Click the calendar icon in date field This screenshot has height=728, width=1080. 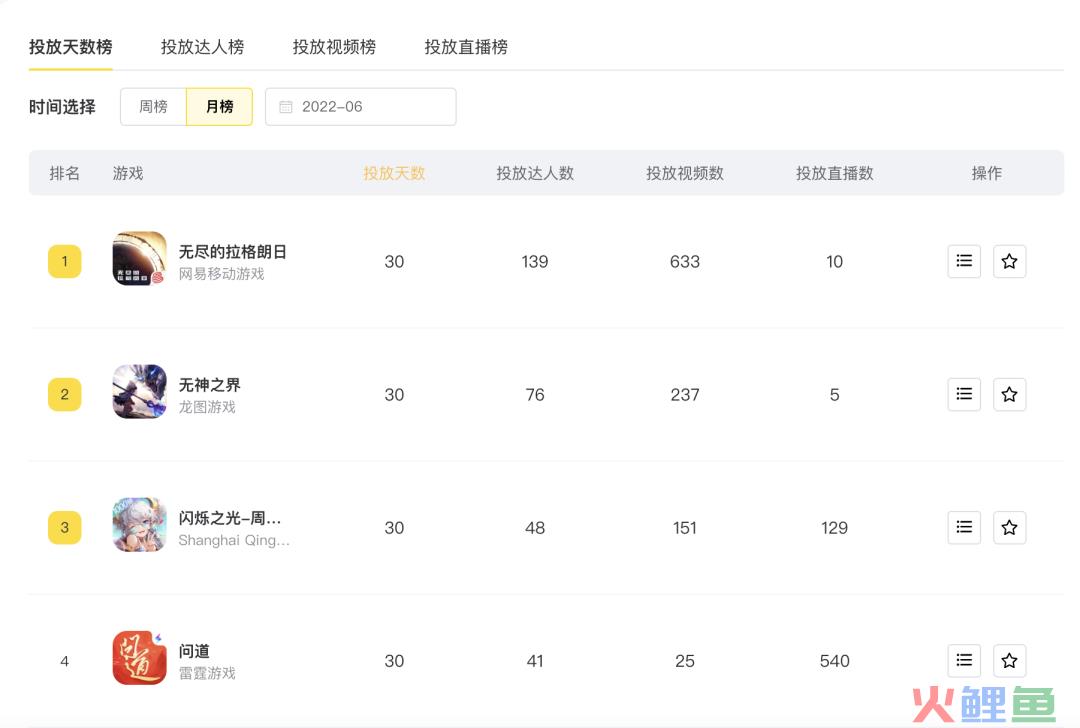(286, 107)
